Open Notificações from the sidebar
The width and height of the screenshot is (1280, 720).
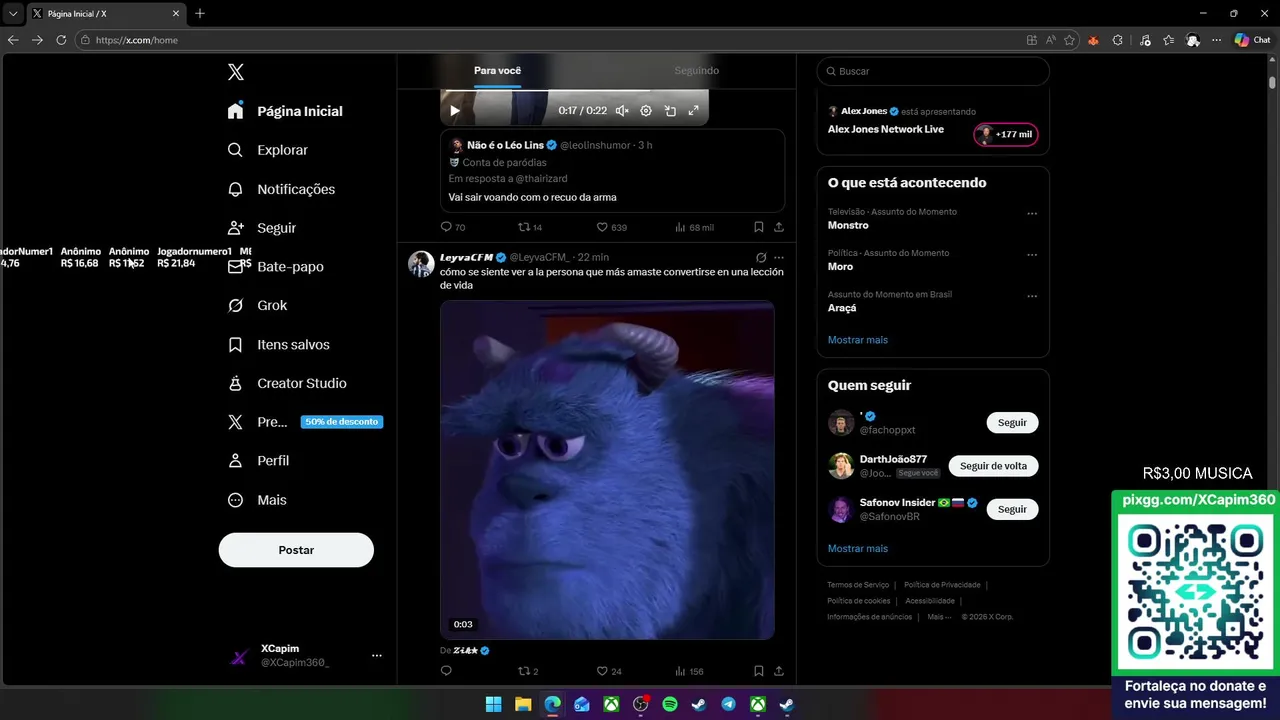point(281,189)
